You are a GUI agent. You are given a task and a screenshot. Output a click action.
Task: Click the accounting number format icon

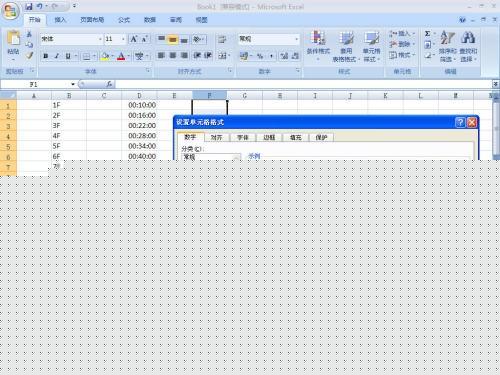click(x=244, y=56)
